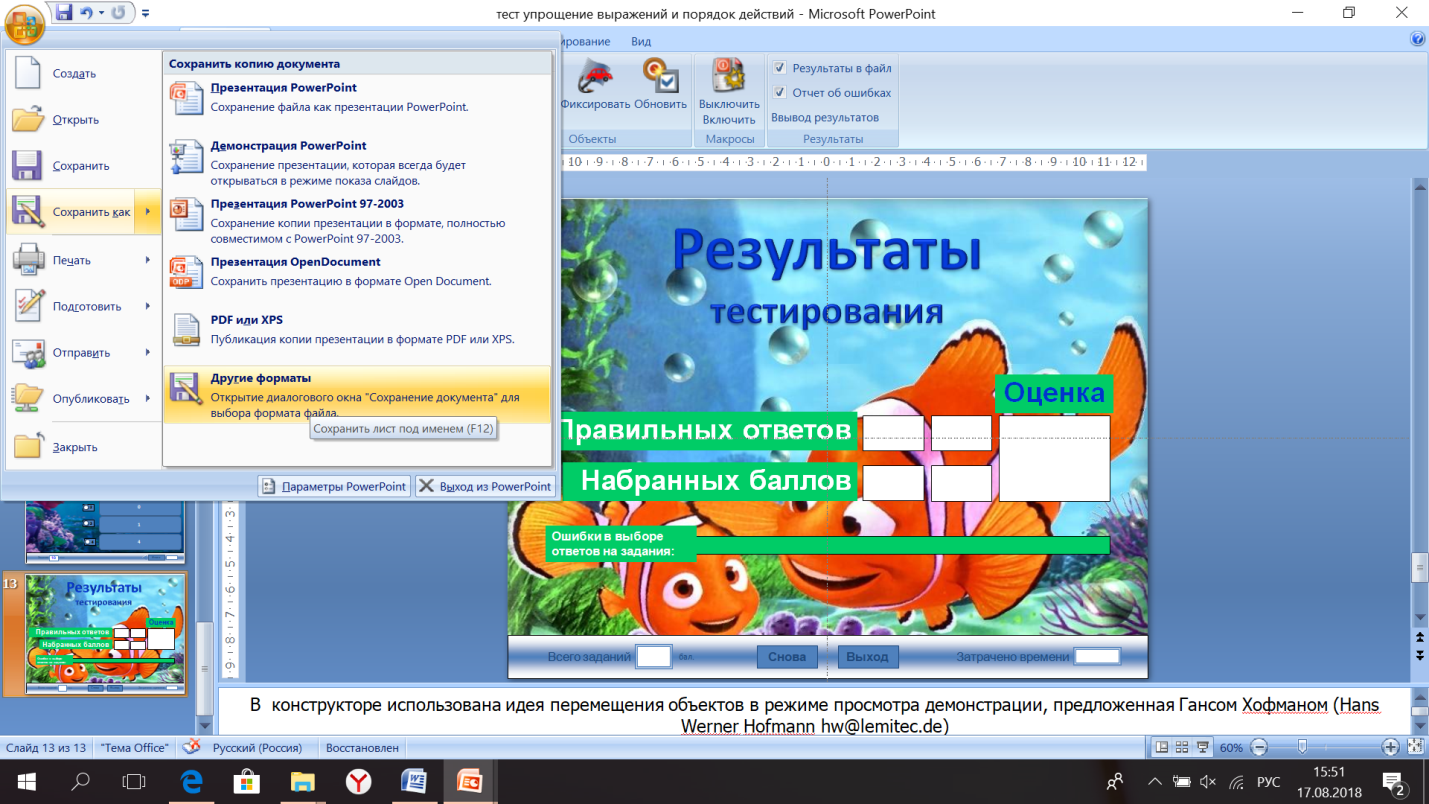Viewport: 1429px width, 804px height.
Task: Open PowerPoint help question mark icon
Action: point(1417,39)
